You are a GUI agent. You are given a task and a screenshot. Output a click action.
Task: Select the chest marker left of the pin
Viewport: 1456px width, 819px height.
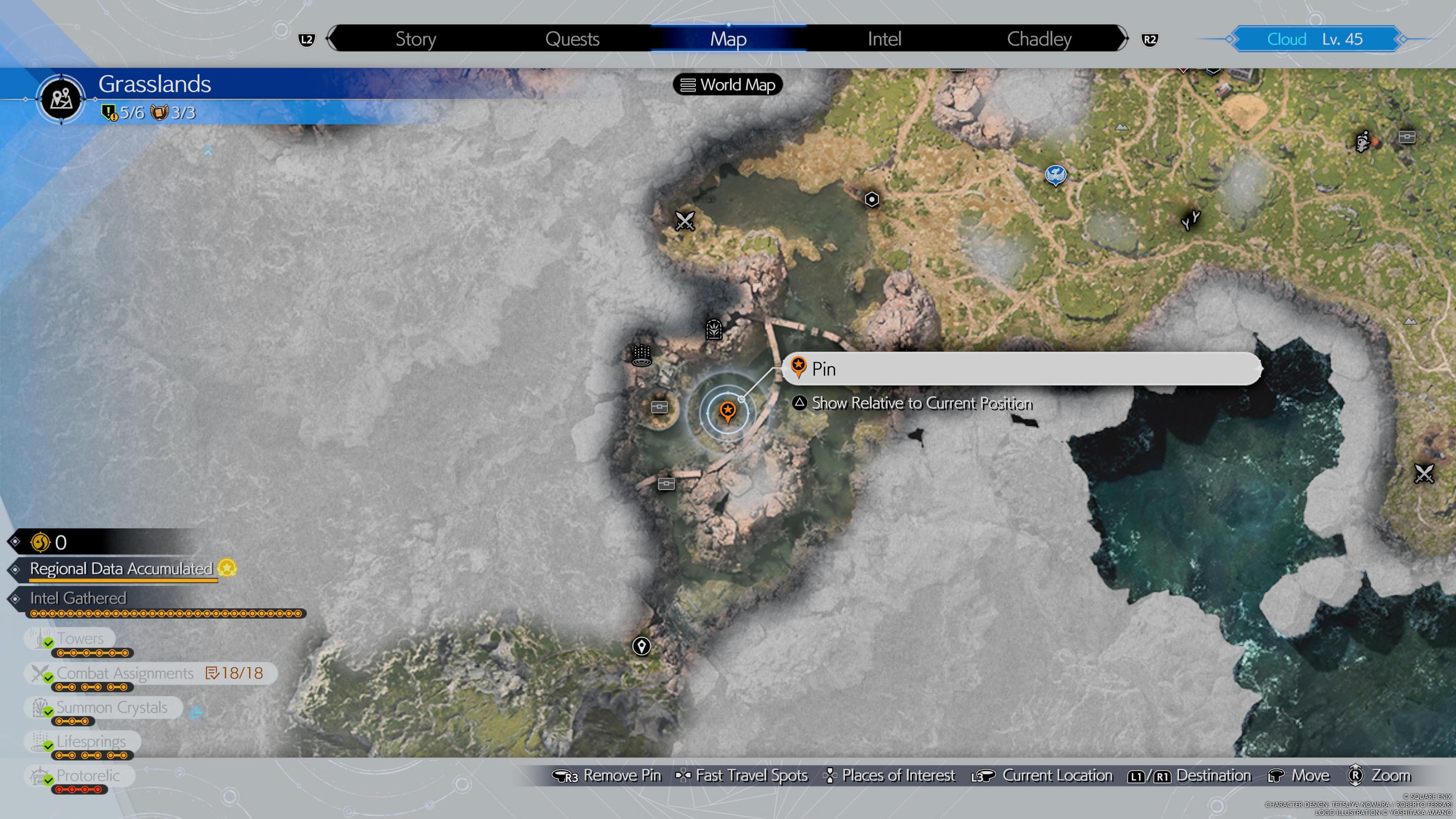pos(660,407)
